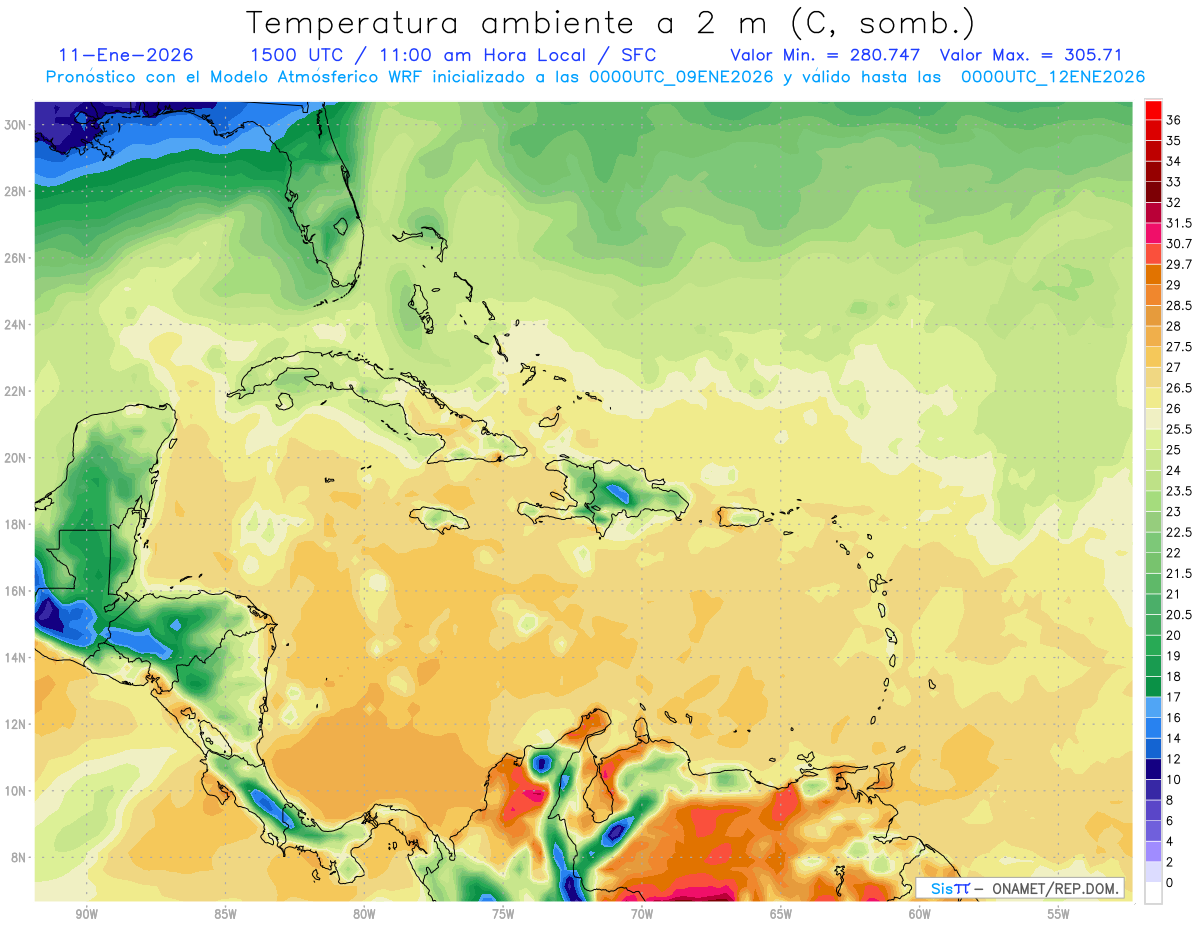Click the latitude label '14N'
The width and height of the screenshot is (1200, 927).
(x=15, y=657)
